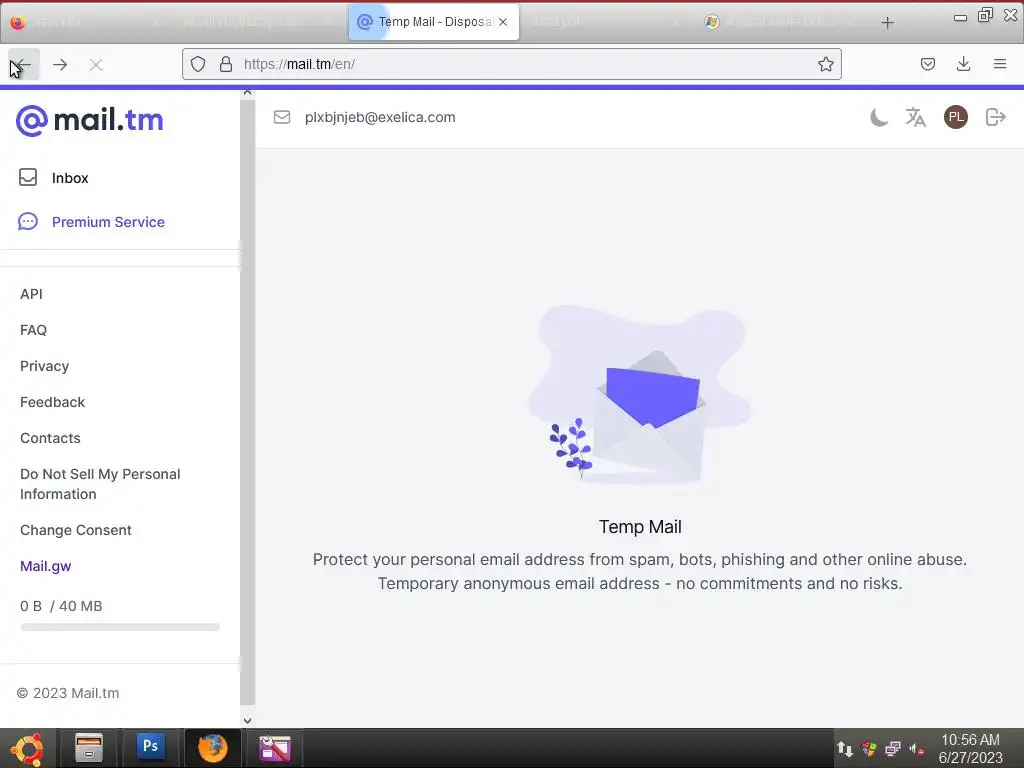This screenshot has height=768, width=1024.
Task: Click the Change Consent link
Action: tap(76, 530)
